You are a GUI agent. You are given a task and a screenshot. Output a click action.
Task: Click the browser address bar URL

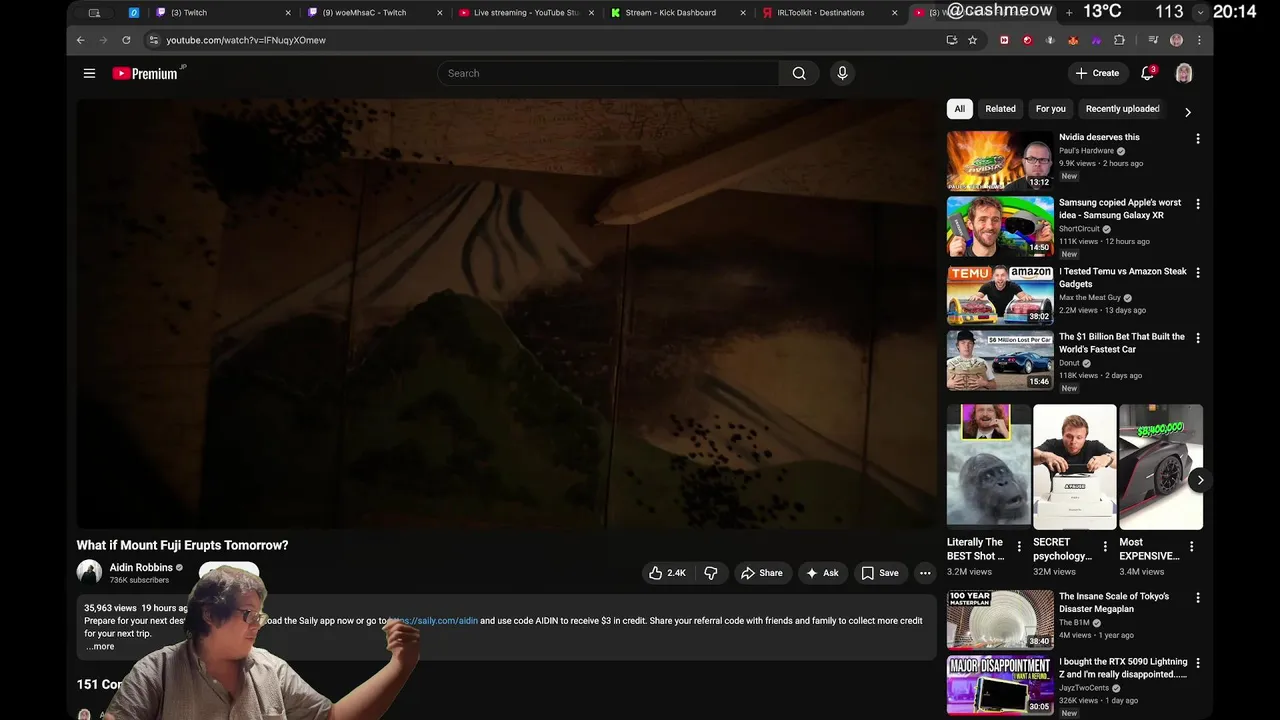[246, 40]
